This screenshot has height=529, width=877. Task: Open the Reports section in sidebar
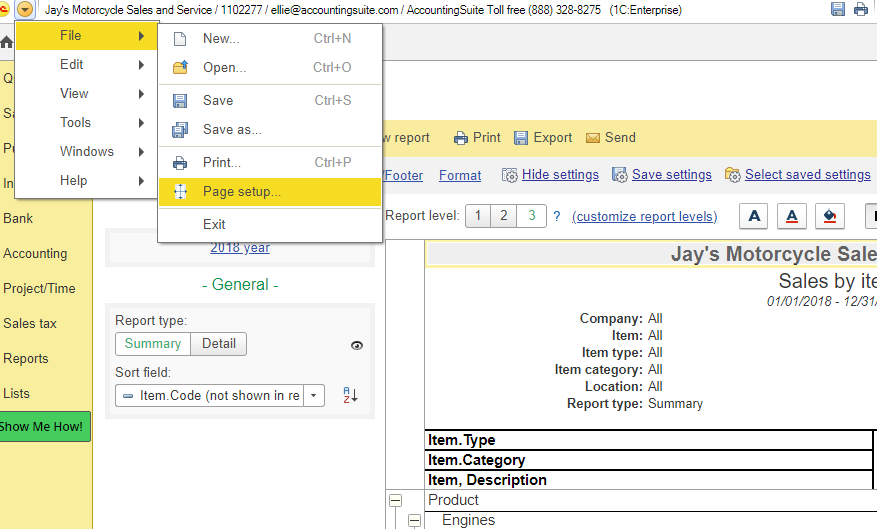(26, 359)
